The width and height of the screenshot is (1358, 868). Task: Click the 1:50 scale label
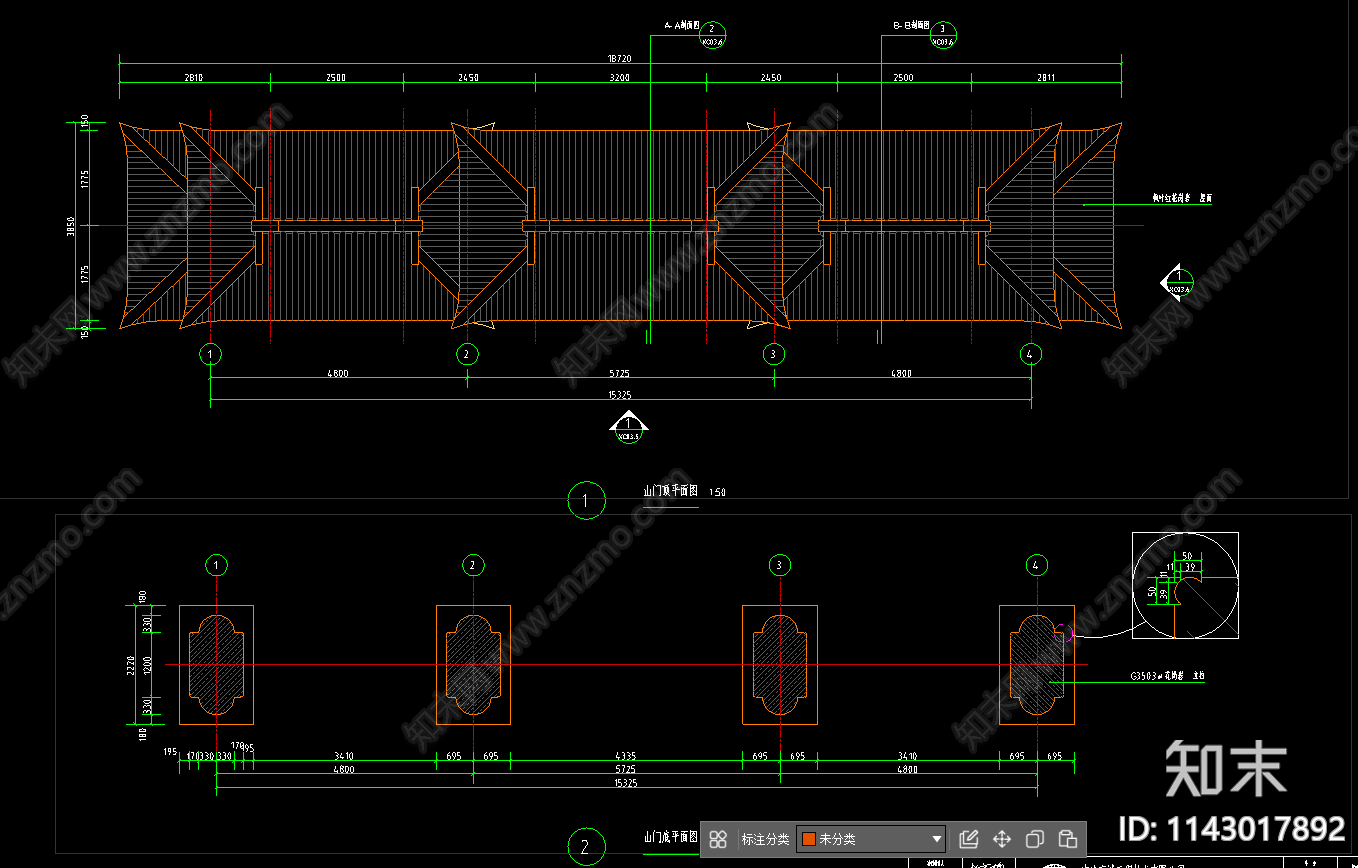pos(717,492)
